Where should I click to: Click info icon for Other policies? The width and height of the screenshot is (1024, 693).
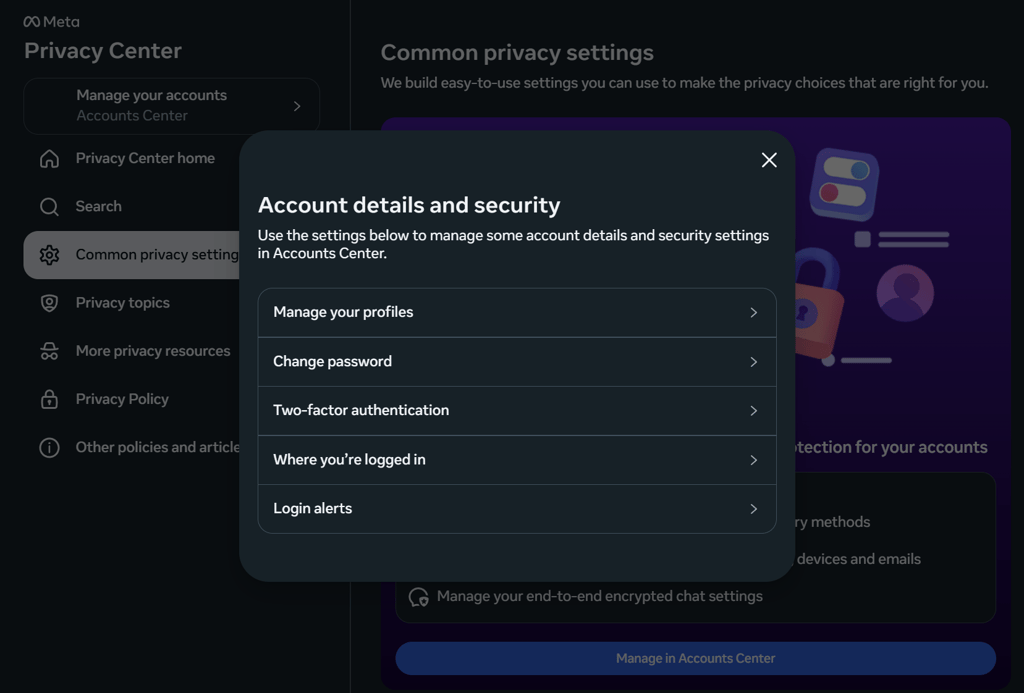49,447
